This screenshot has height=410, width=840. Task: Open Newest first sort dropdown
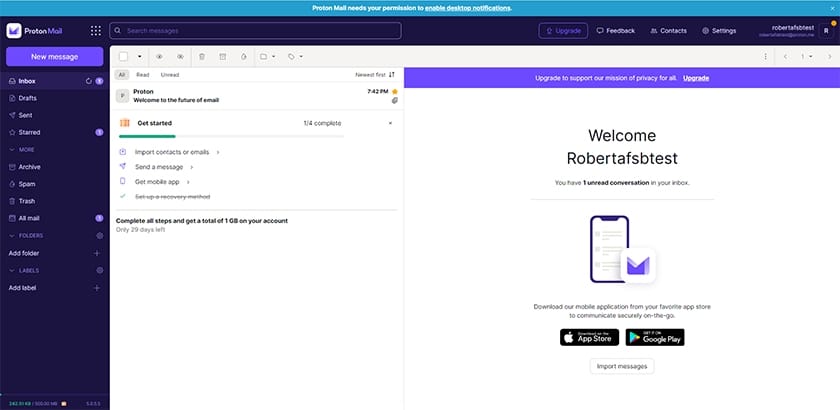pyautogui.click(x=375, y=74)
